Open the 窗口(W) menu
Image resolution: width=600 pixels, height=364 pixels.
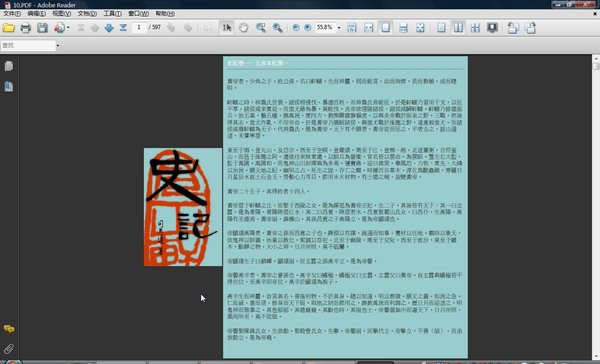[x=139, y=13]
